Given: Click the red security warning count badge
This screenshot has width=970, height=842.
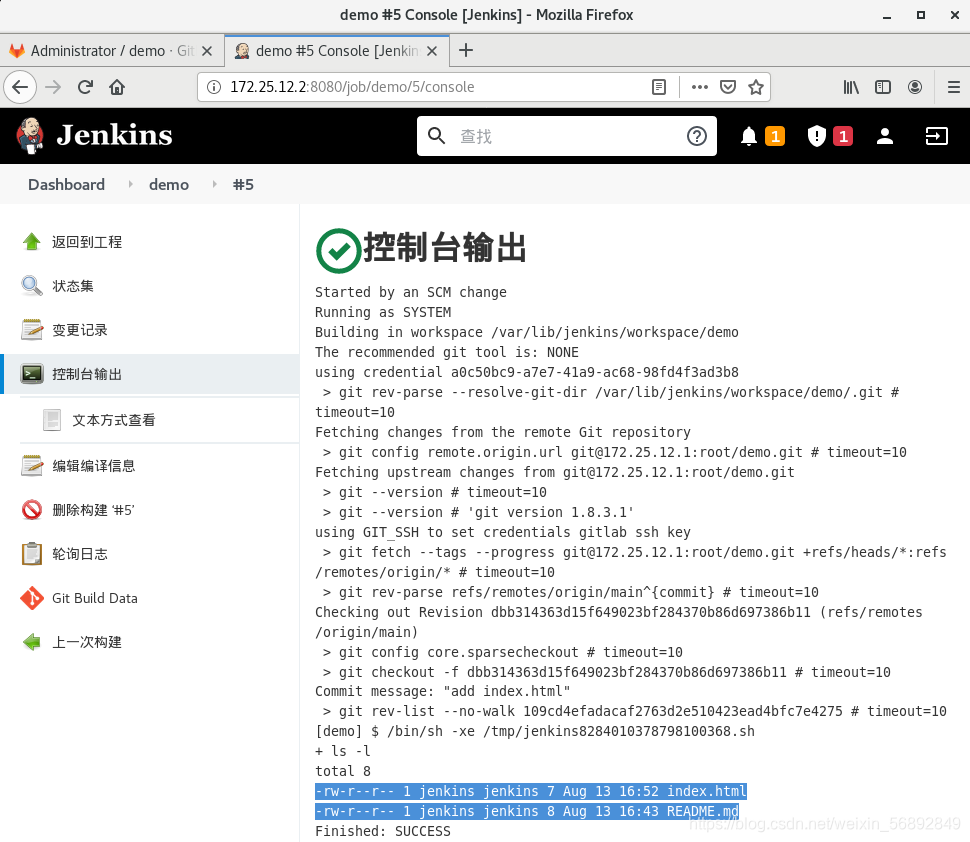Looking at the screenshot, I should point(843,136).
